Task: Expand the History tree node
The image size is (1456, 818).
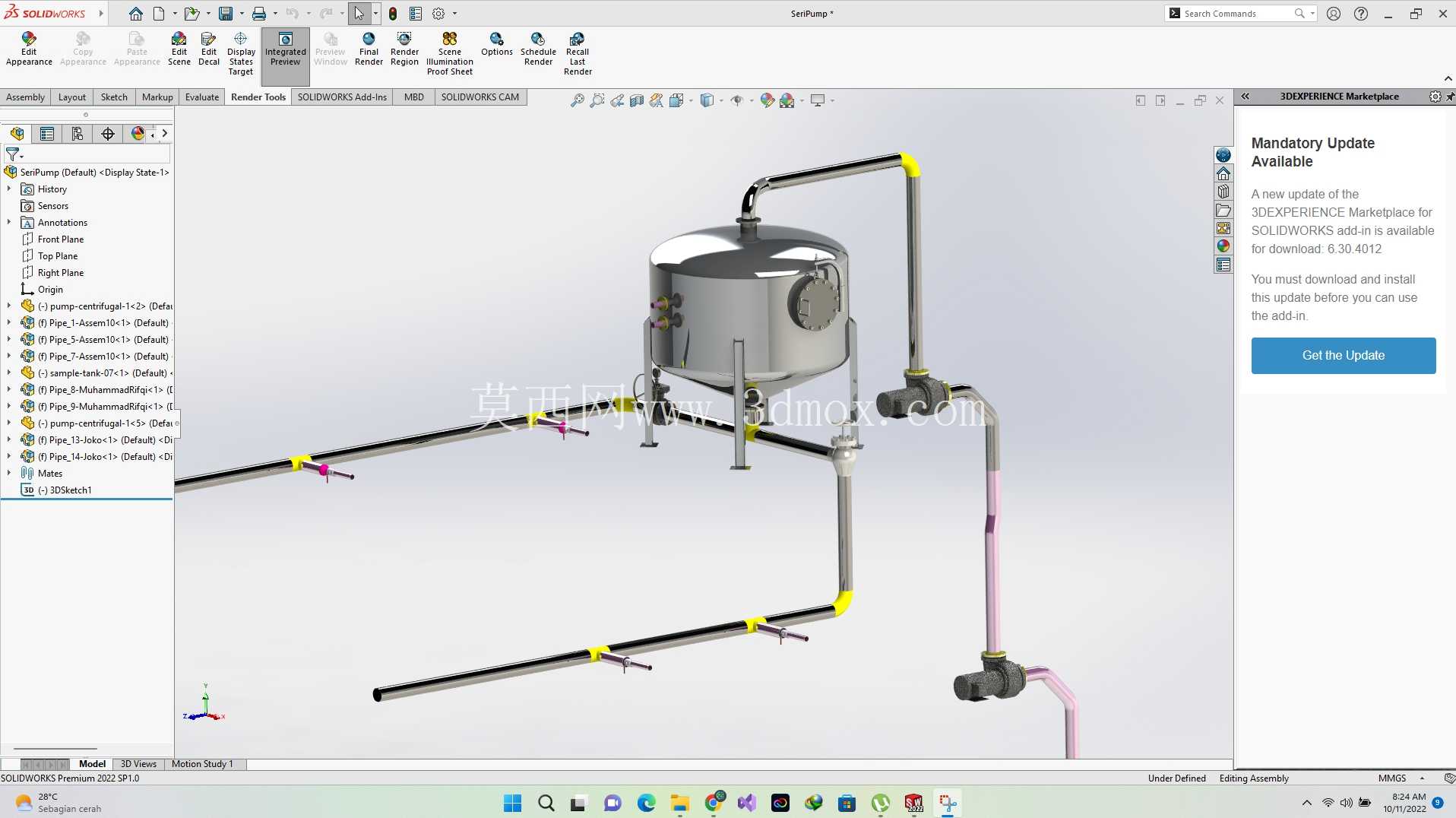Action: [9, 189]
